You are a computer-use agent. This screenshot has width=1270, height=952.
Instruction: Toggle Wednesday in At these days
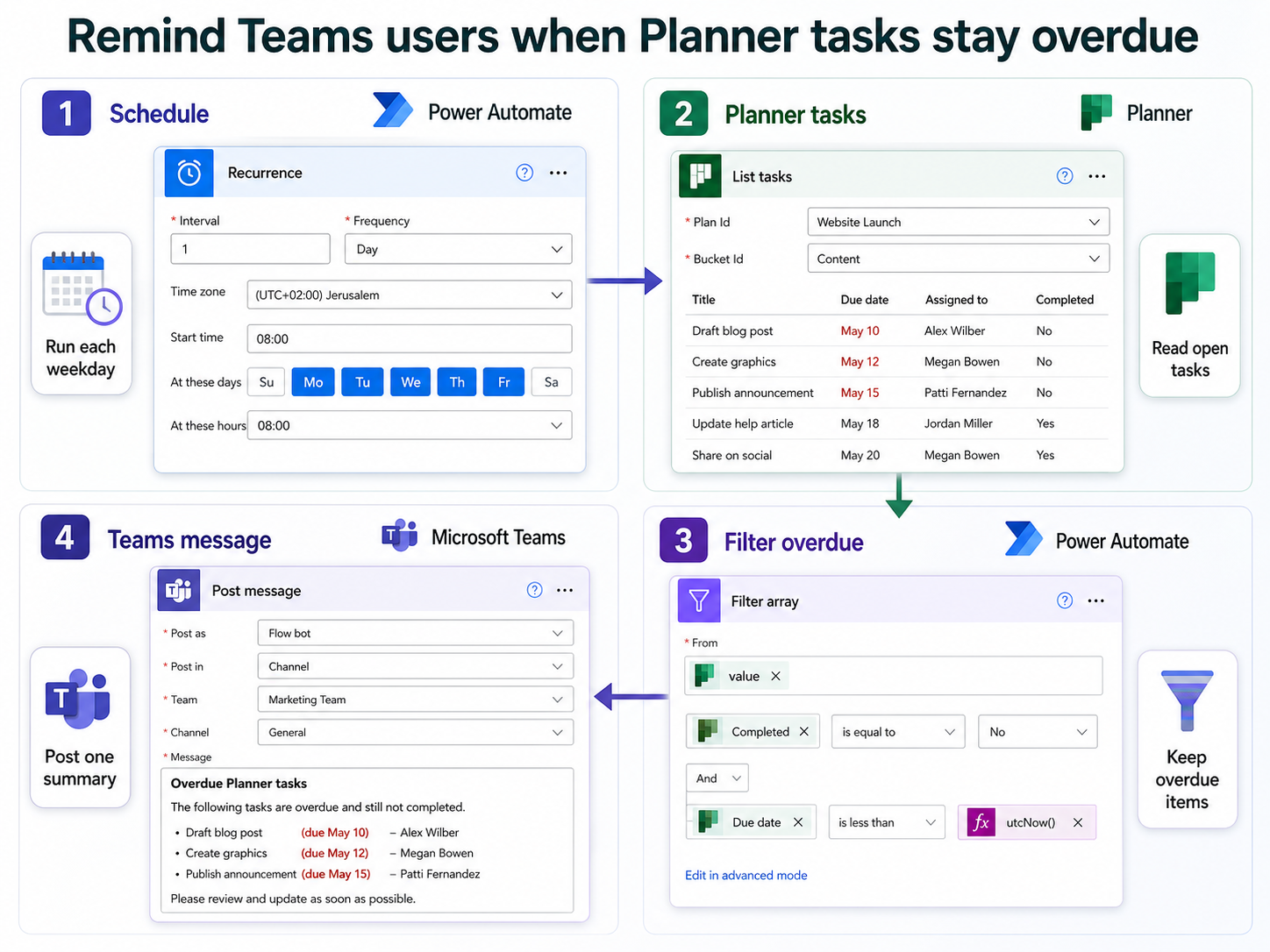click(x=410, y=382)
